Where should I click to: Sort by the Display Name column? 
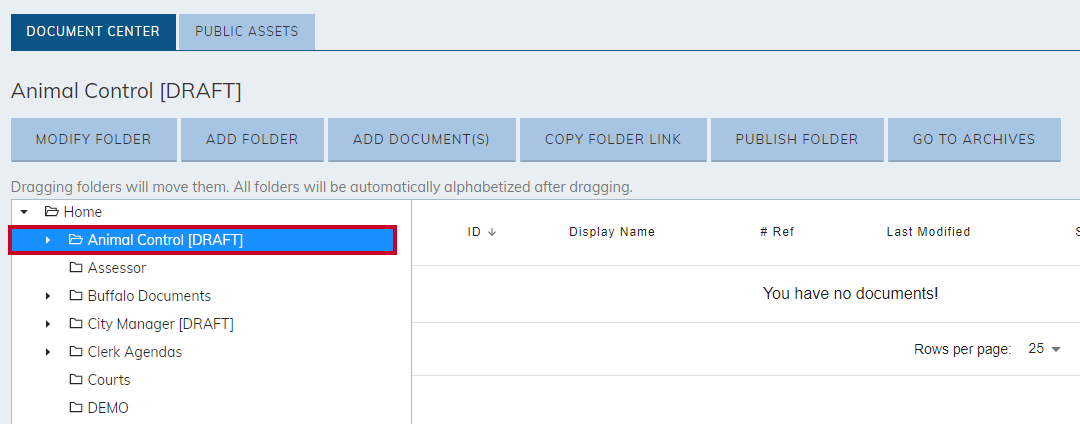[612, 232]
